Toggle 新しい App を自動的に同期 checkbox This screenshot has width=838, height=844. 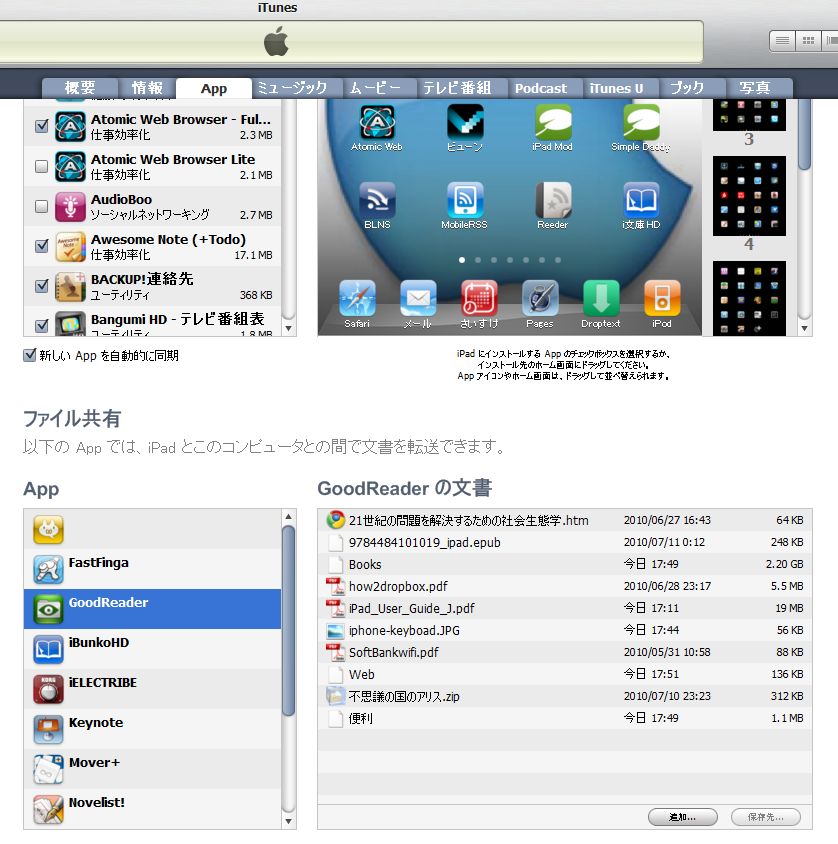pyautogui.click(x=30, y=355)
